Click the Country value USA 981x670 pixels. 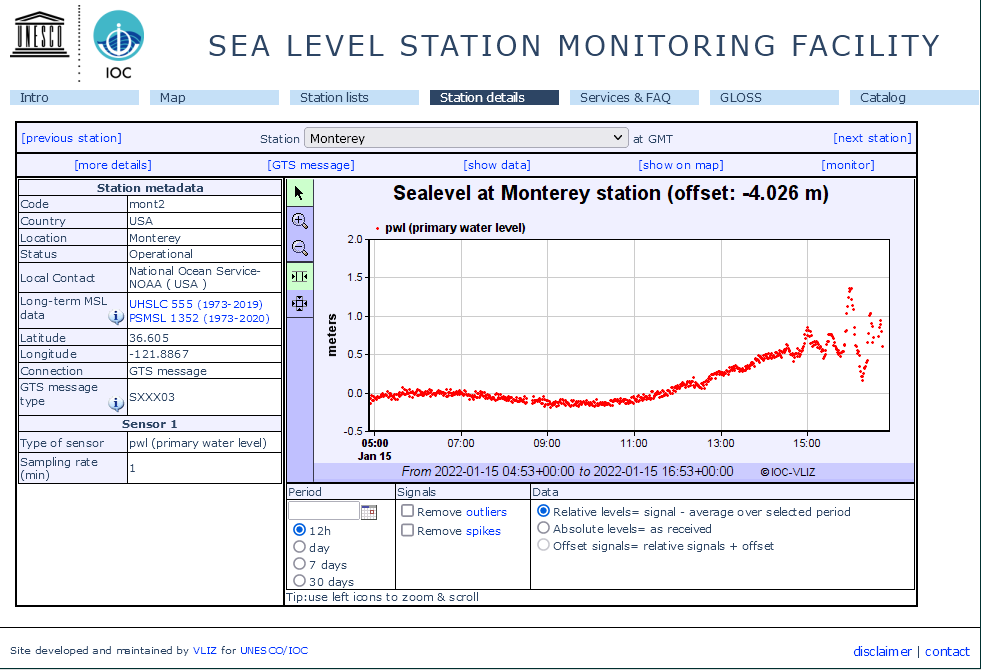pyautogui.click(x=141, y=221)
